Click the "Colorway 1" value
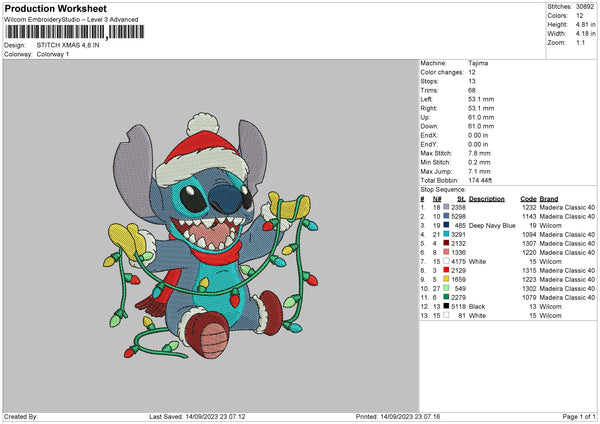 click(x=53, y=54)
